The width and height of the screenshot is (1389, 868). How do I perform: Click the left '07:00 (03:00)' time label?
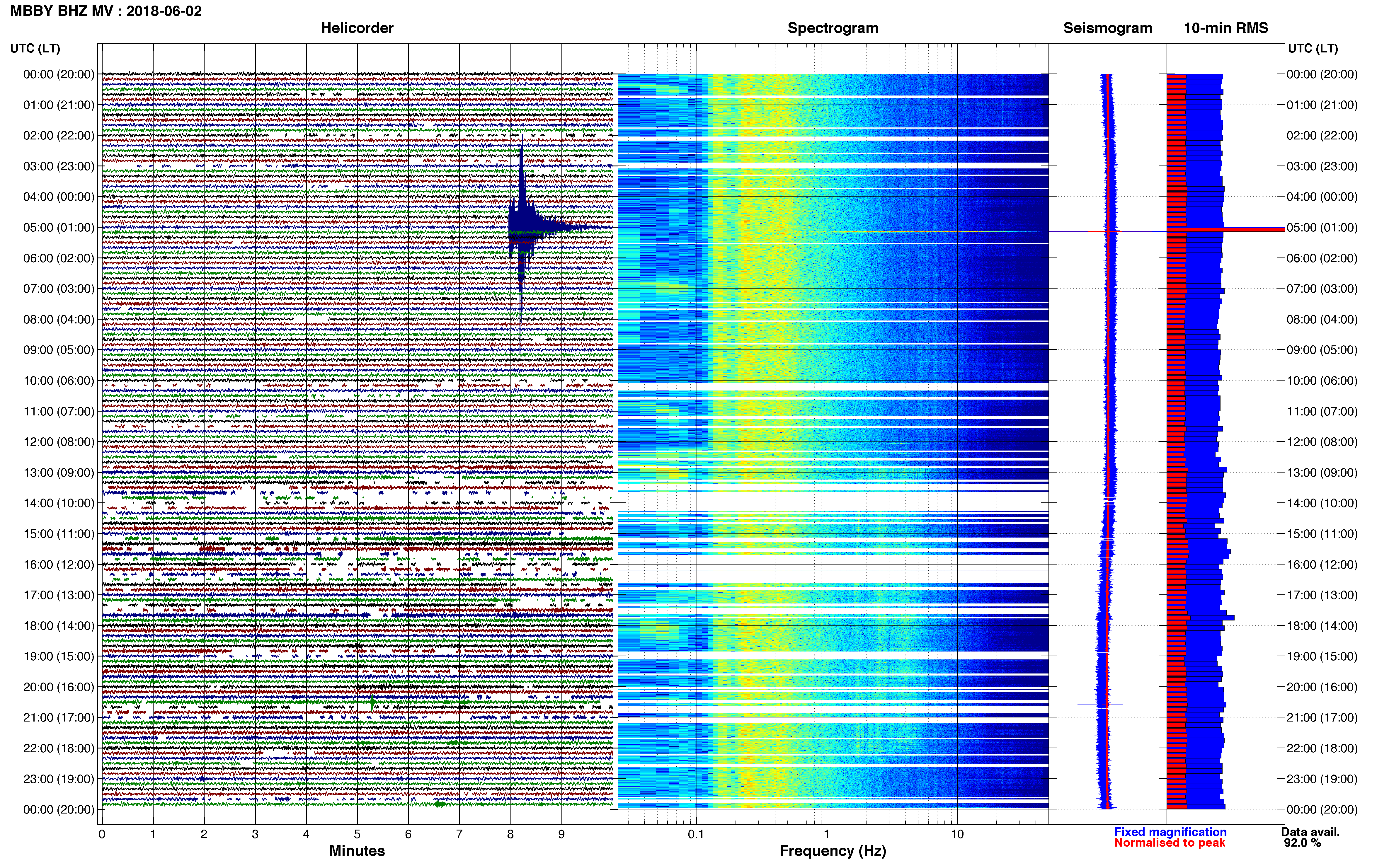[x=59, y=289]
